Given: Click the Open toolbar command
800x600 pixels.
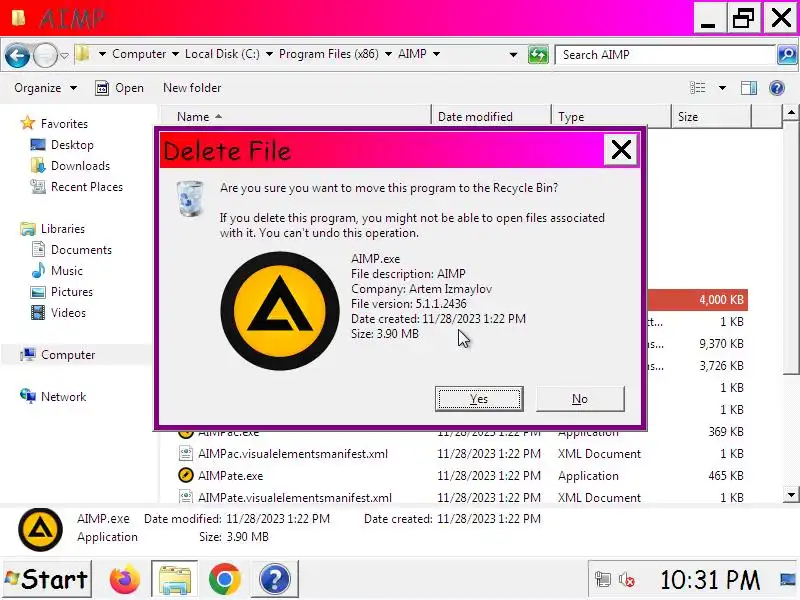Looking at the screenshot, I should 119,88.
